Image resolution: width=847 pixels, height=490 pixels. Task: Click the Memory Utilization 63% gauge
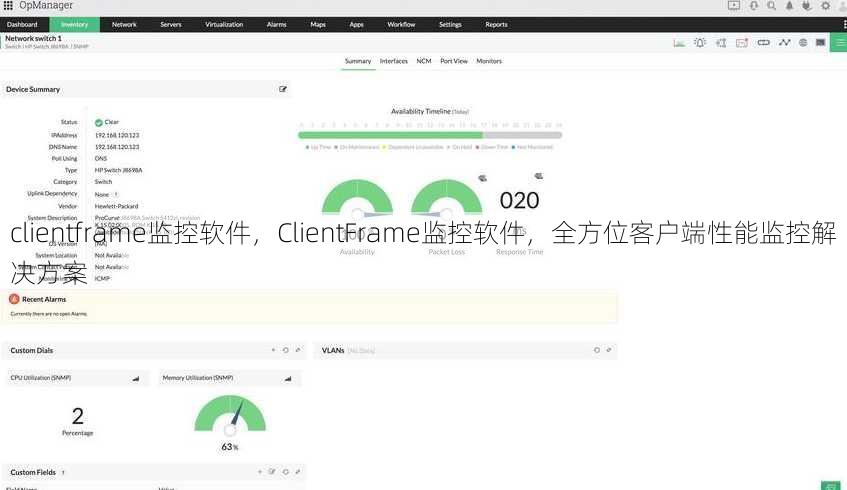tap(230, 415)
